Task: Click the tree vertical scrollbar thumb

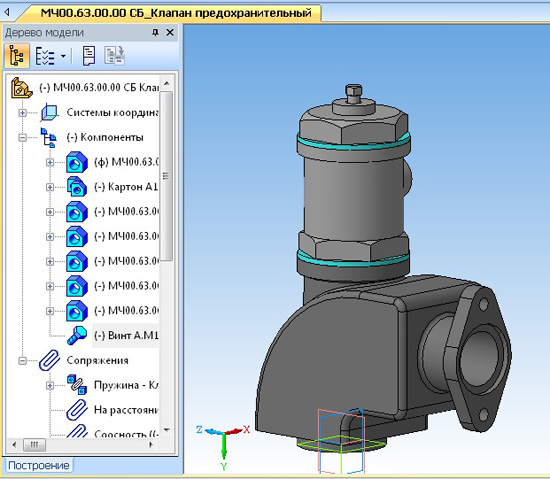Action: 167,176
